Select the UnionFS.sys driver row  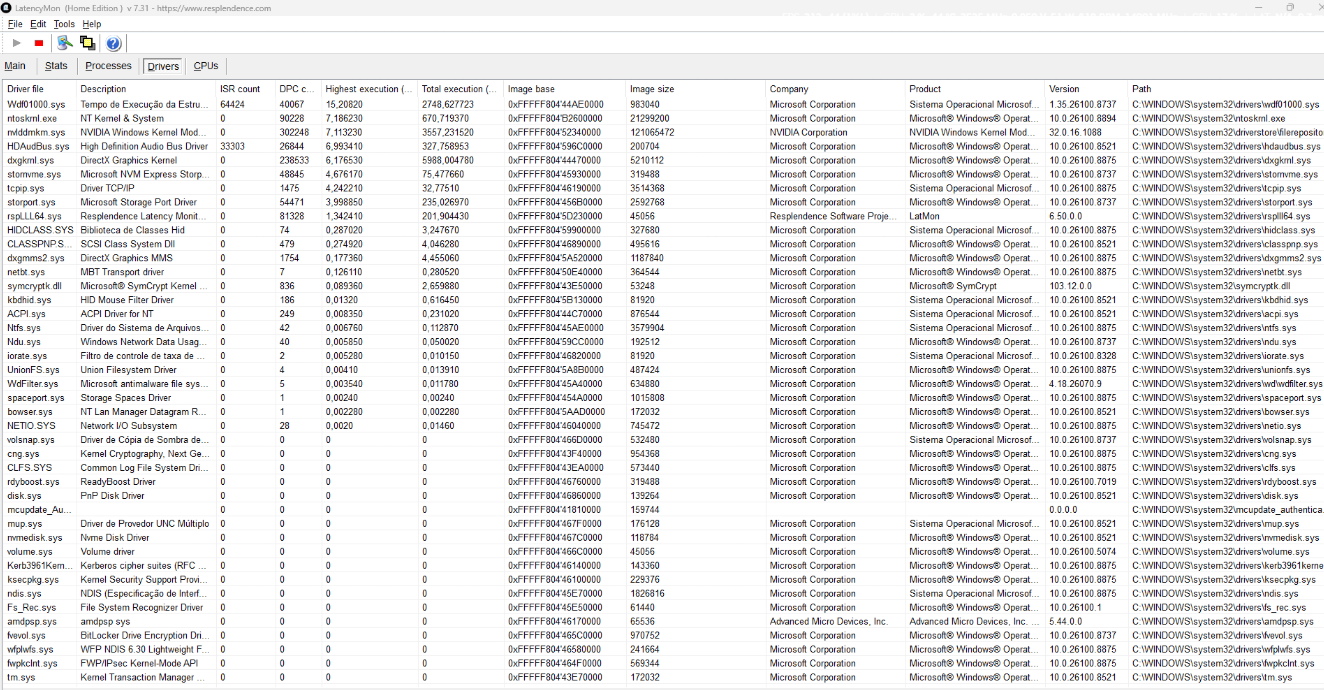[662, 370]
